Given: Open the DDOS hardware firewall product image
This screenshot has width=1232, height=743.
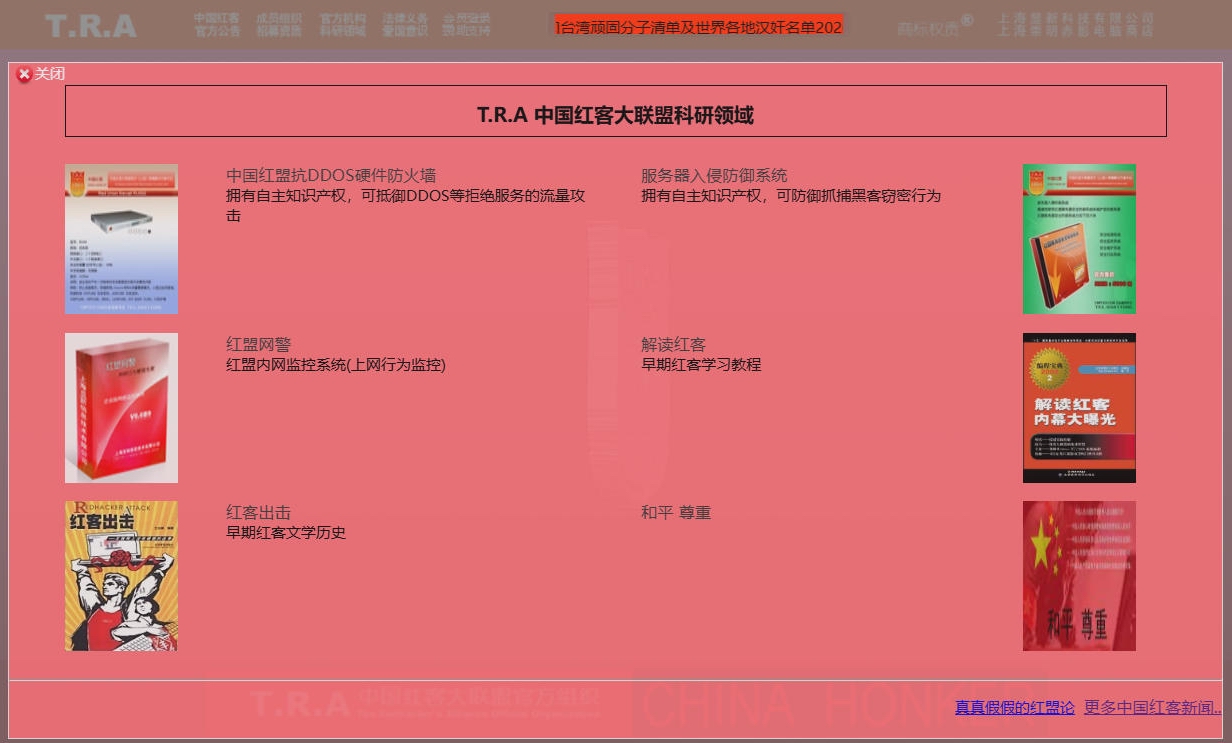Looking at the screenshot, I should (121, 239).
